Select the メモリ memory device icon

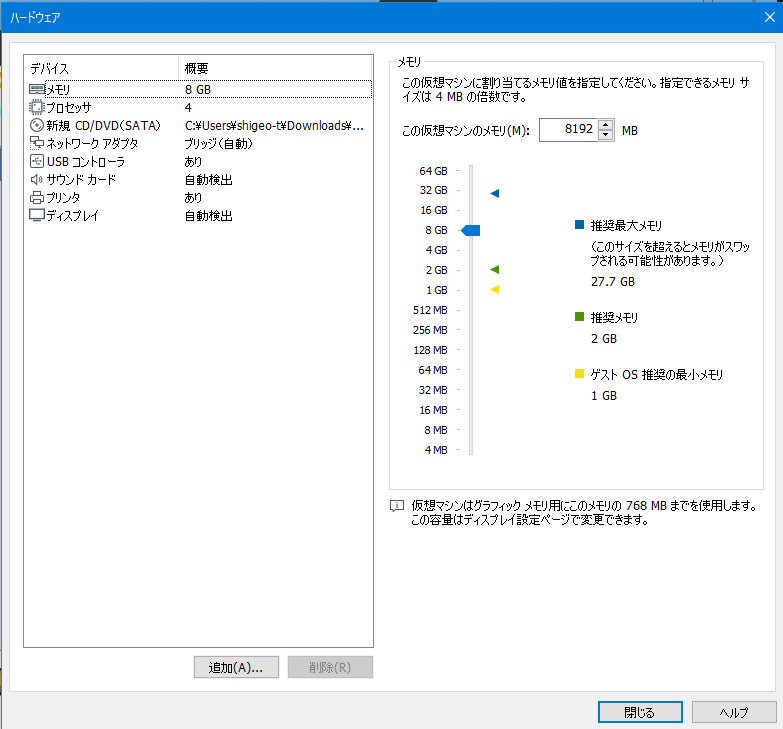[37, 89]
